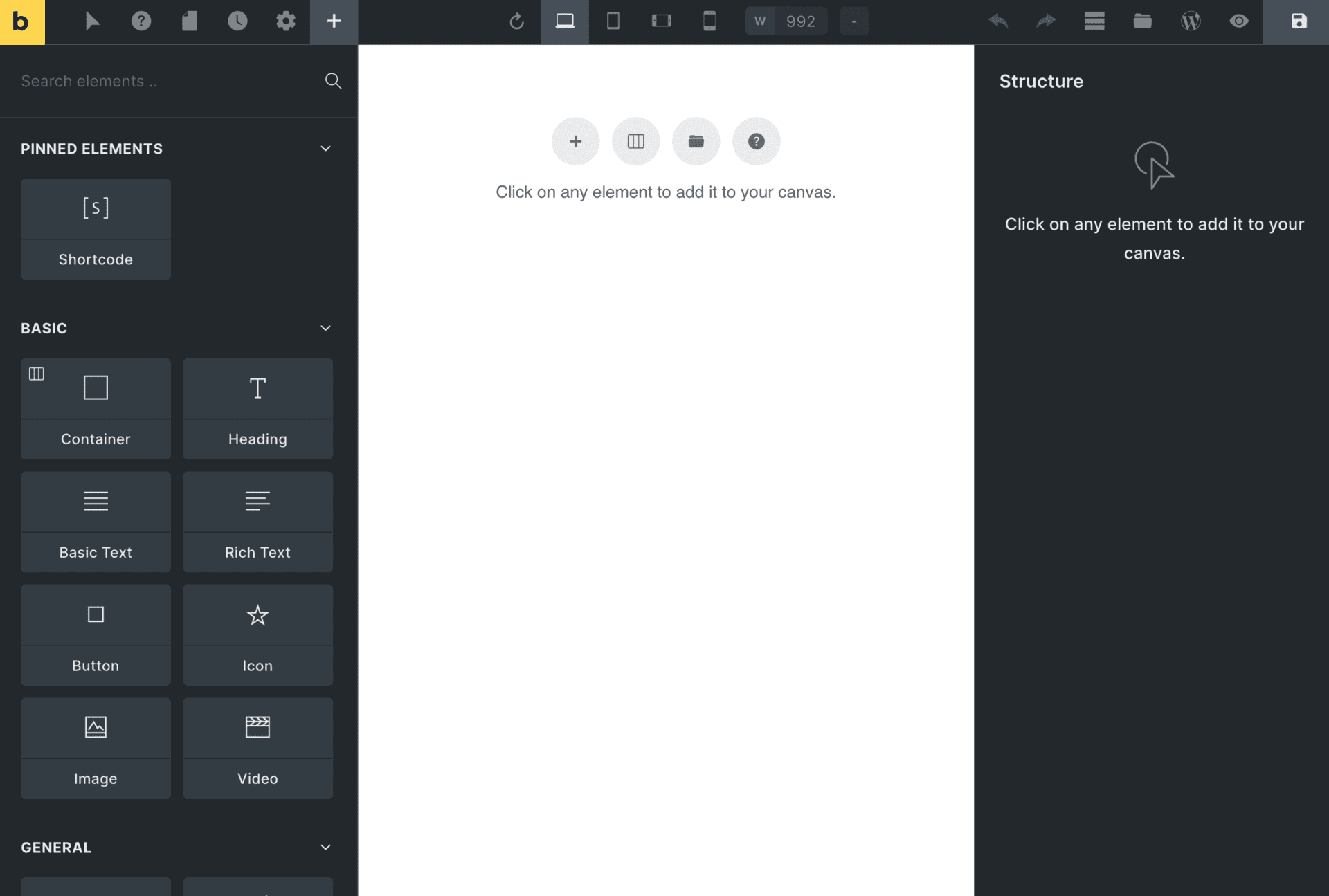The width and height of the screenshot is (1329, 896).
Task: Switch to desktop breakpoint view
Action: coord(565,22)
